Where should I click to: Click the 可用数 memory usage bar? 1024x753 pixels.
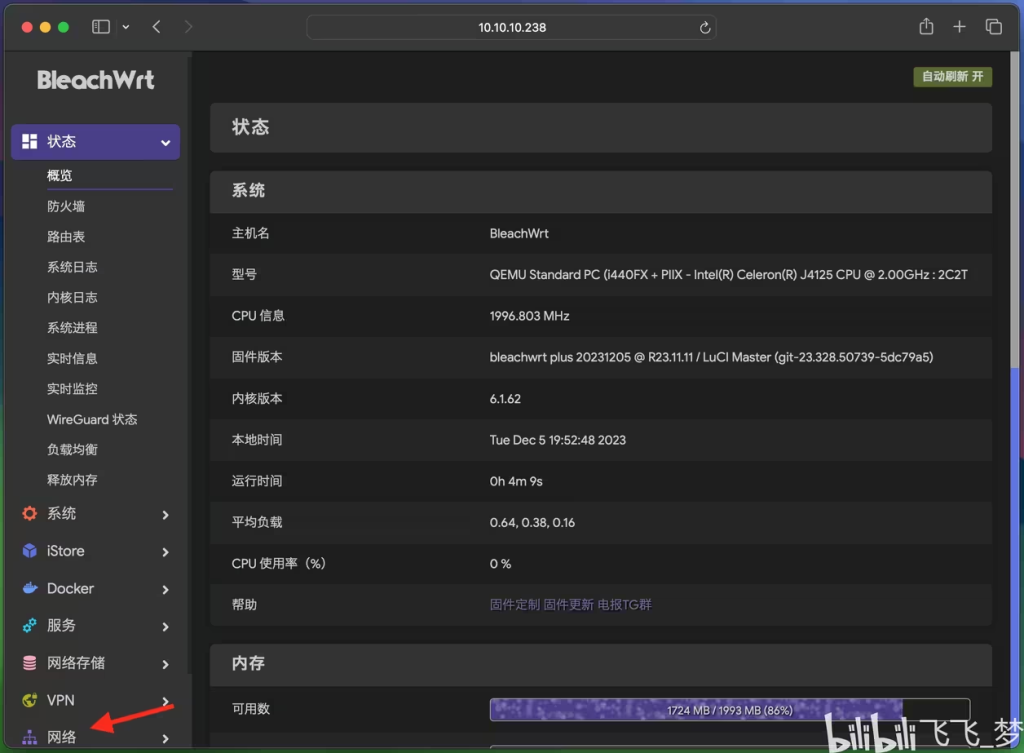point(729,710)
